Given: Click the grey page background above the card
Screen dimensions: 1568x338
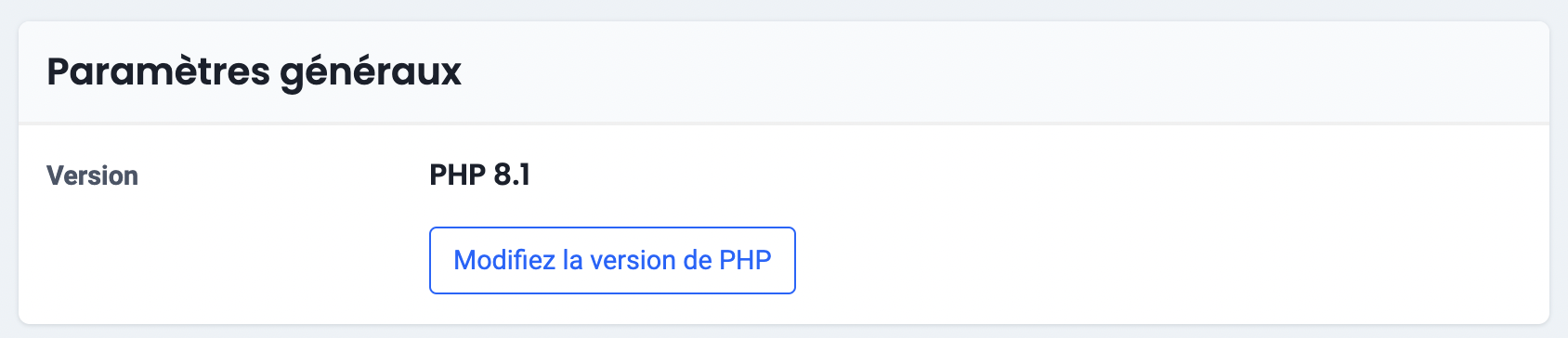Looking at the screenshot, I should pyautogui.click(x=784, y=9).
